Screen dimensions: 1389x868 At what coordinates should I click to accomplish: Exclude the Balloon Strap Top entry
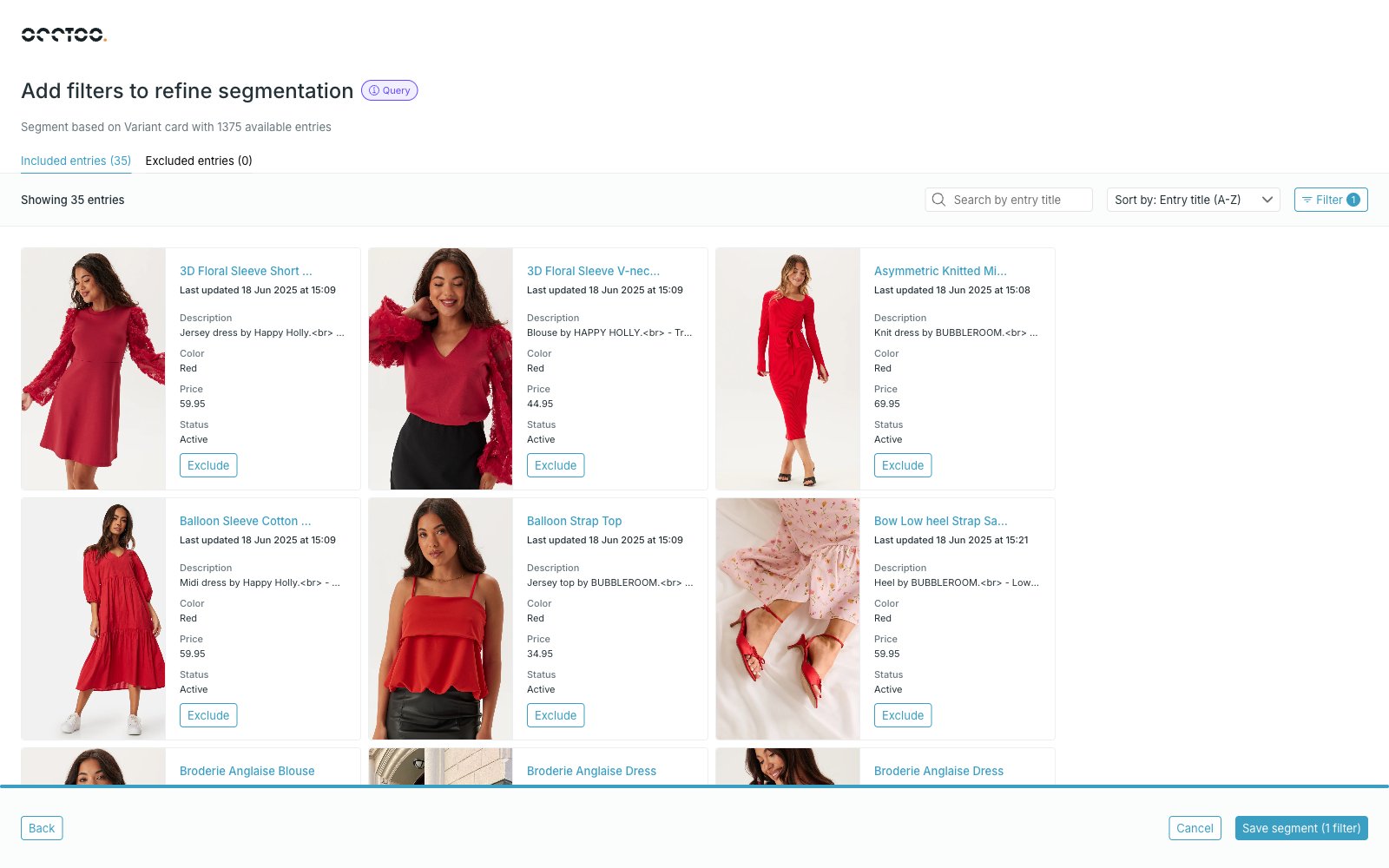tap(556, 715)
